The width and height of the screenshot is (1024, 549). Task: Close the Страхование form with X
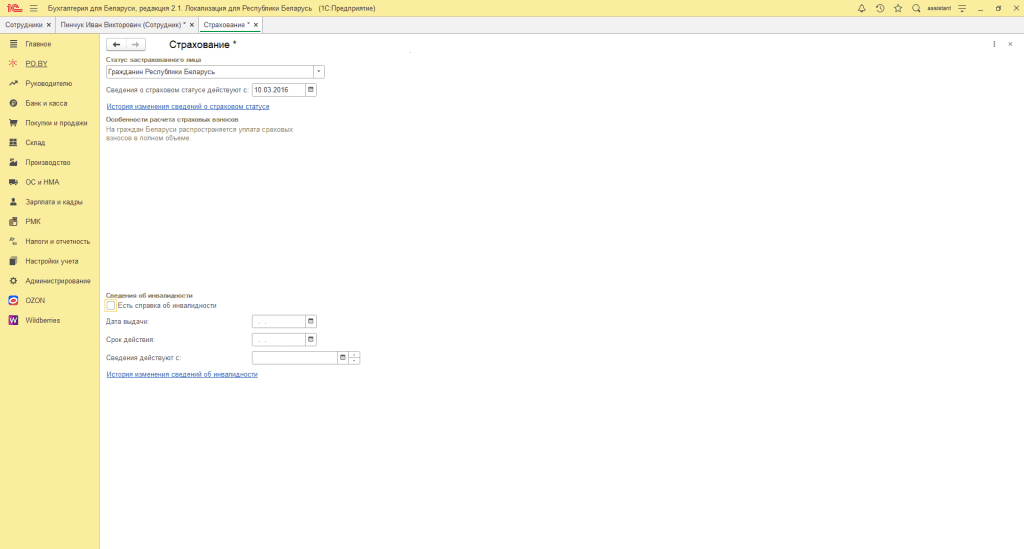1010,44
